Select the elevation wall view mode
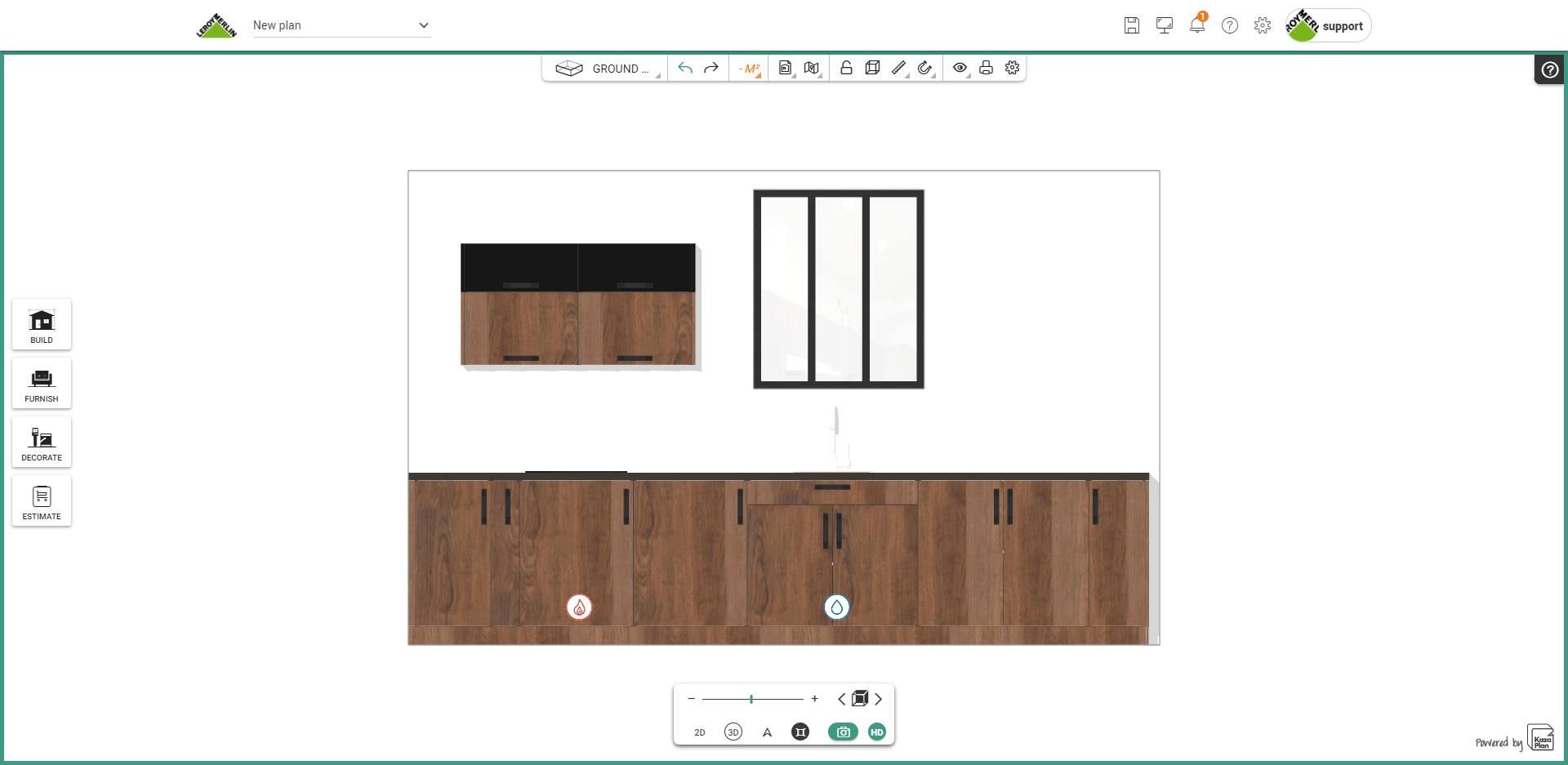The width and height of the screenshot is (1568, 765). (800, 732)
